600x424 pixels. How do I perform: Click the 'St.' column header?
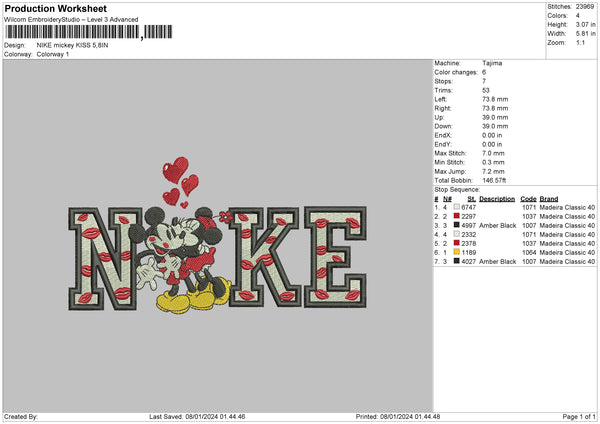tap(472, 199)
